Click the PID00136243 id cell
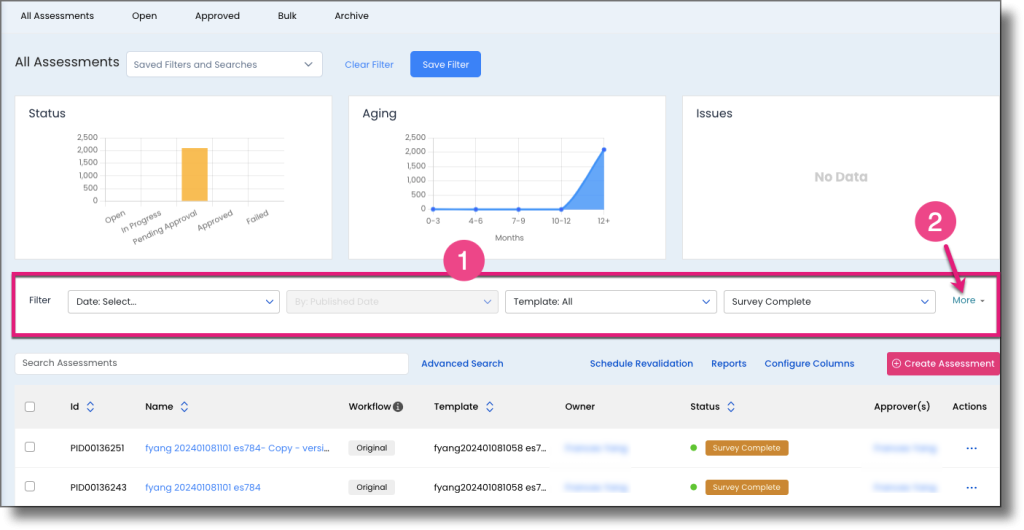Image resolution: width=1024 pixels, height=530 pixels. pos(97,488)
